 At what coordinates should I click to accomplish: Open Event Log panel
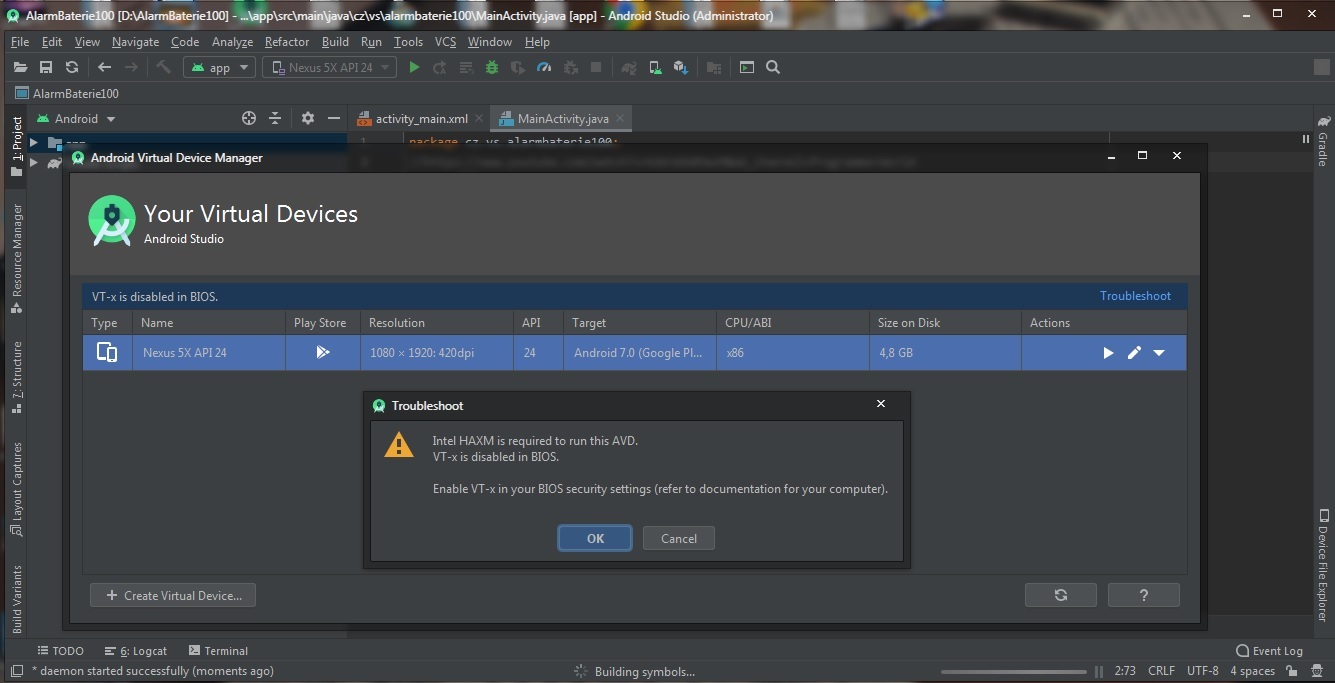coord(1269,651)
